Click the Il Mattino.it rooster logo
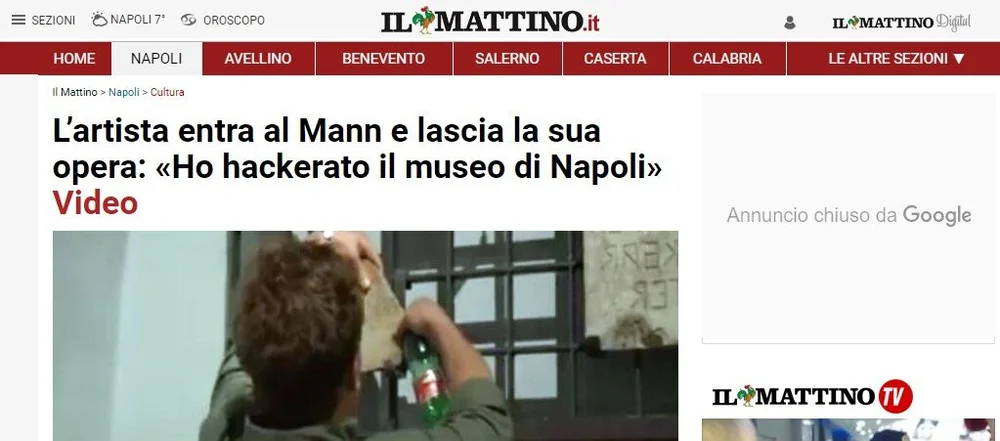The height and width of the screenshot is (441, 1000). (x=490, y=21)
